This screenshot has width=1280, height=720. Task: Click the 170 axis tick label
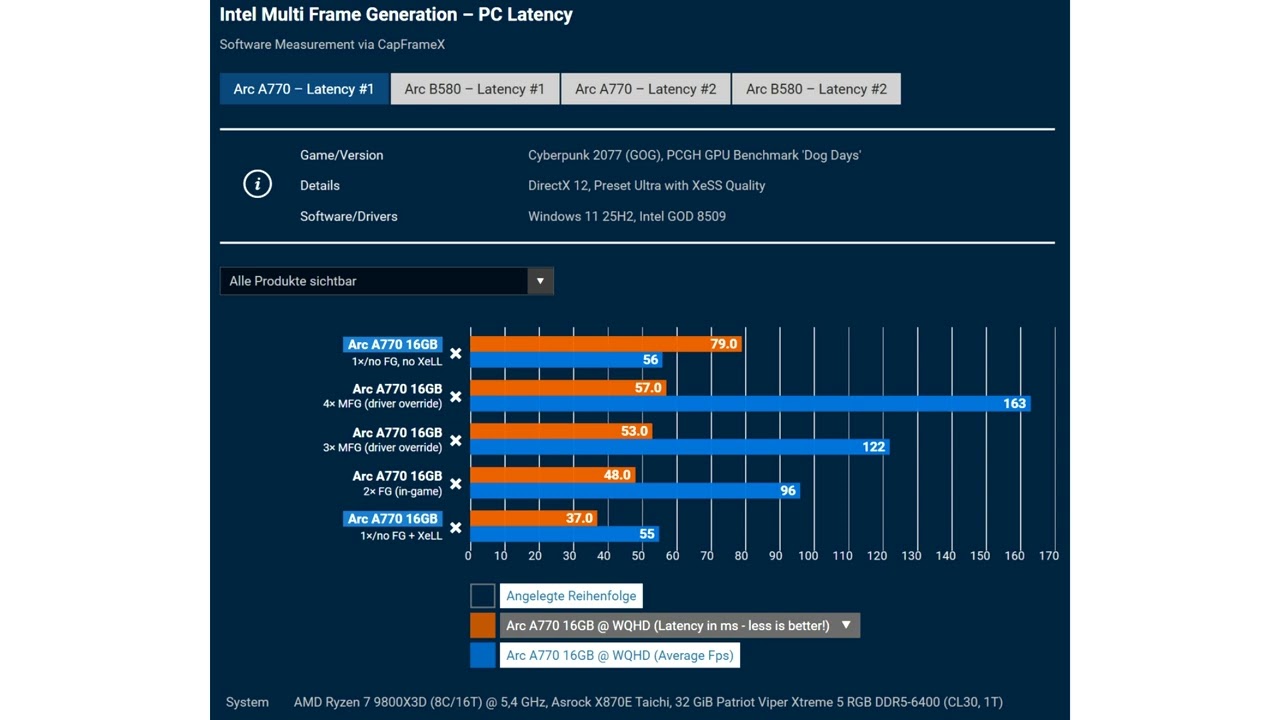point(1048,556)
